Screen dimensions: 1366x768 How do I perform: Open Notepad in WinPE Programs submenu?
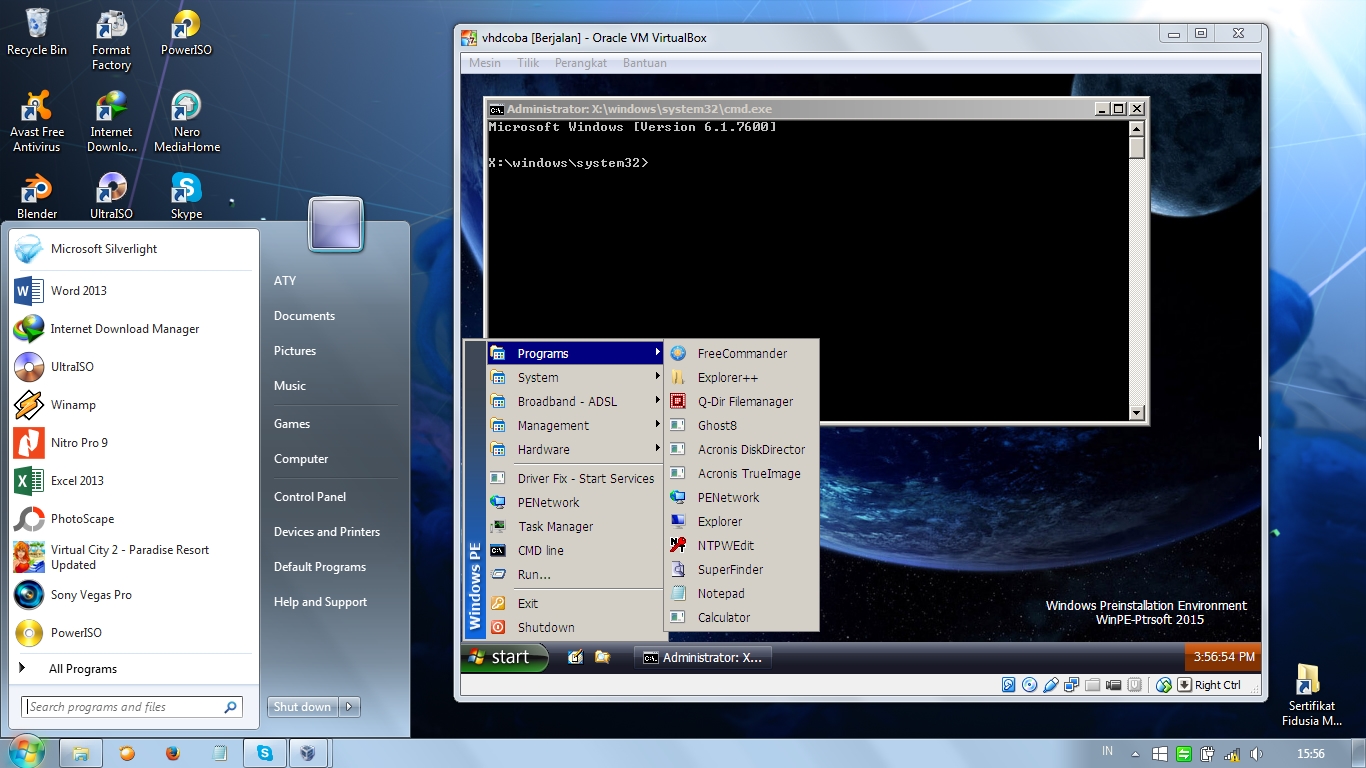click(x=741, y=593)
